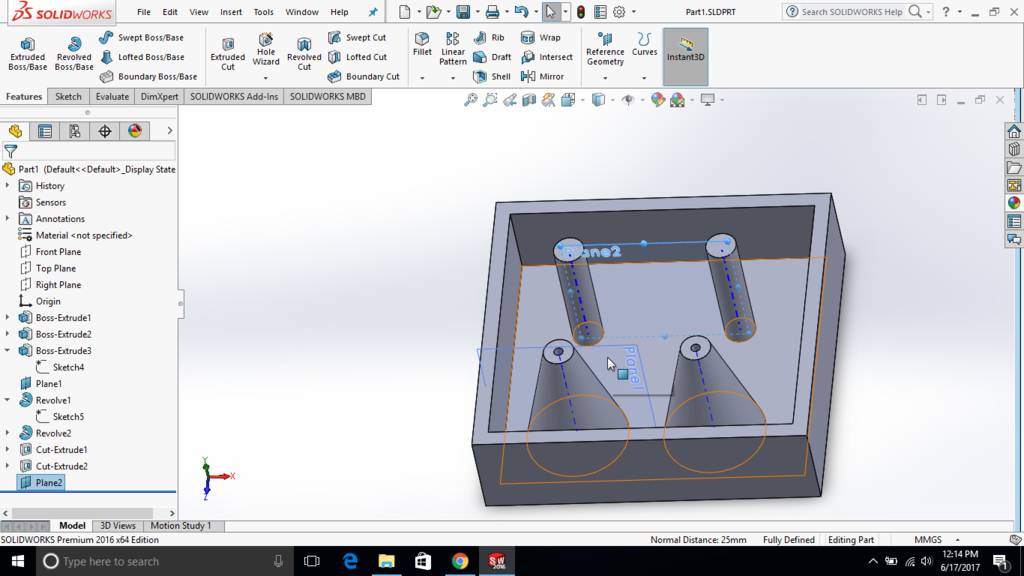Viewport: 1024px width, 576px height.
Task: Expand the Cut-Extrude1 tree node
Action: (8, 449)
